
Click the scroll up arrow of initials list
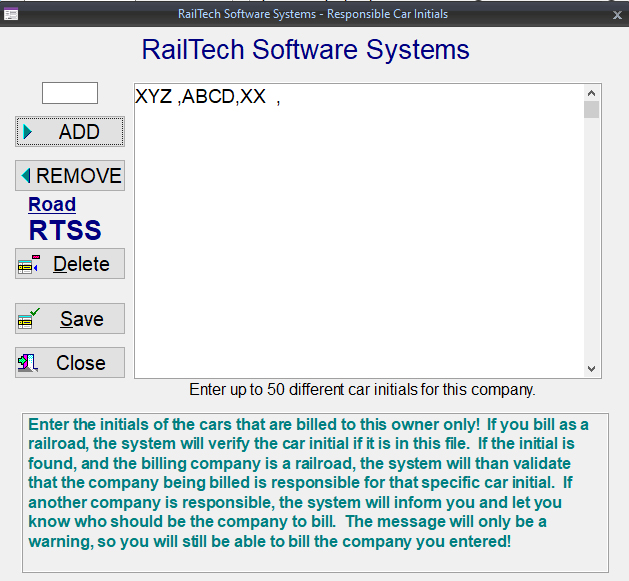[x=591, y=92]
